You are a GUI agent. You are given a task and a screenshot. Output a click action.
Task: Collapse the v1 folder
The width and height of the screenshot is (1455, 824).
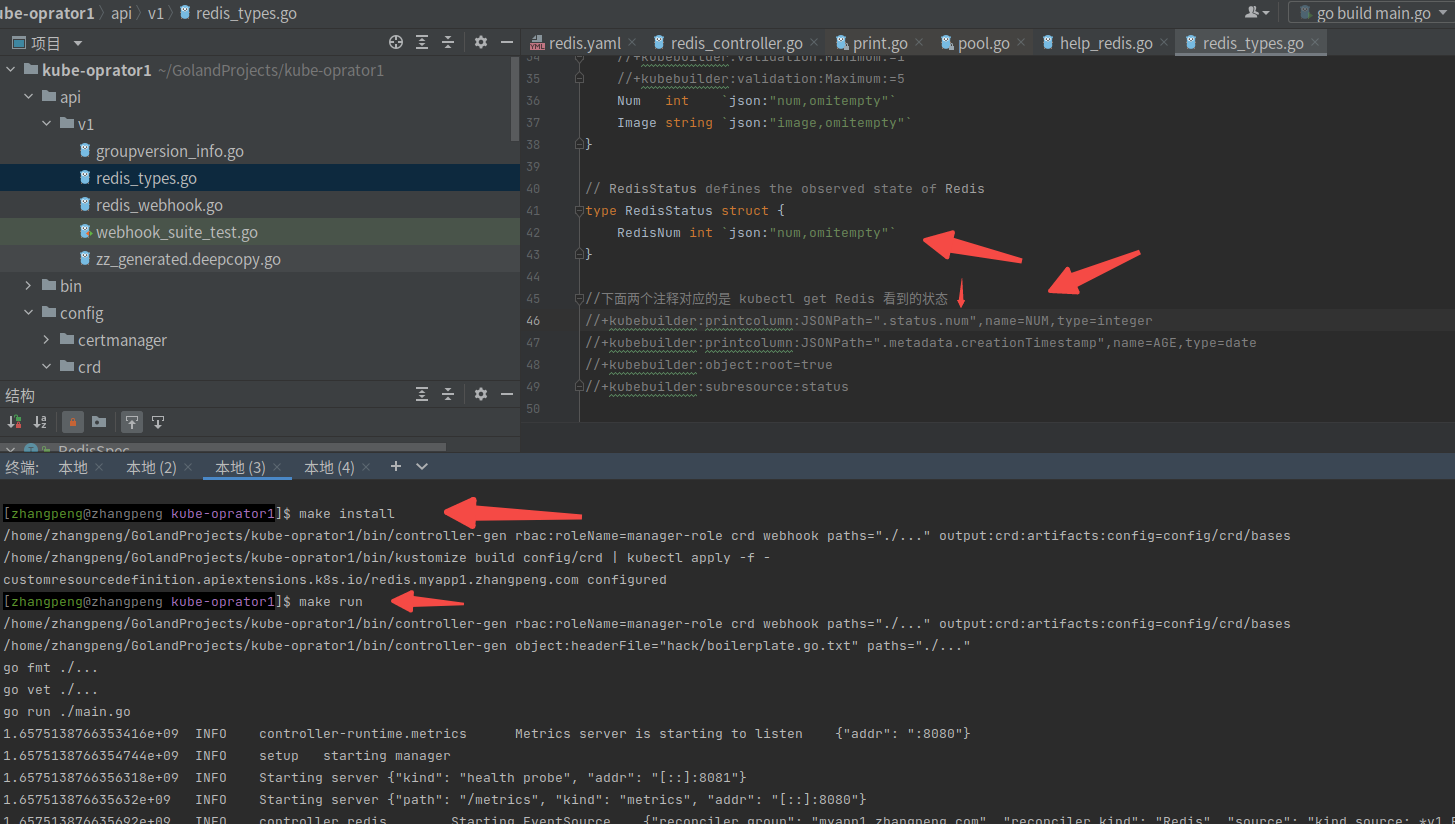(47, 124)
